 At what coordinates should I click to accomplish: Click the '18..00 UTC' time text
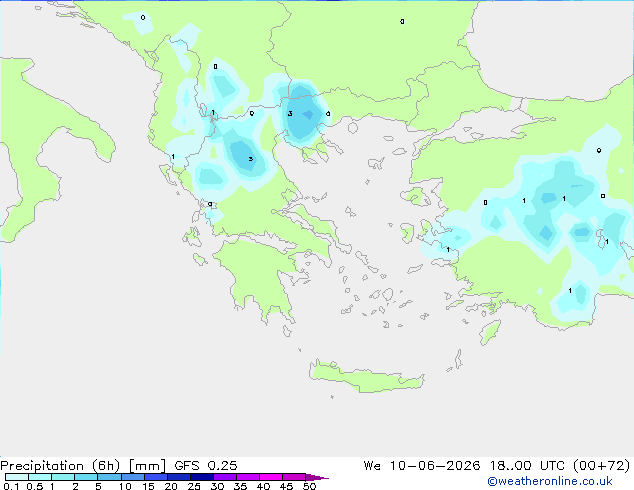[x=527, y=466]
